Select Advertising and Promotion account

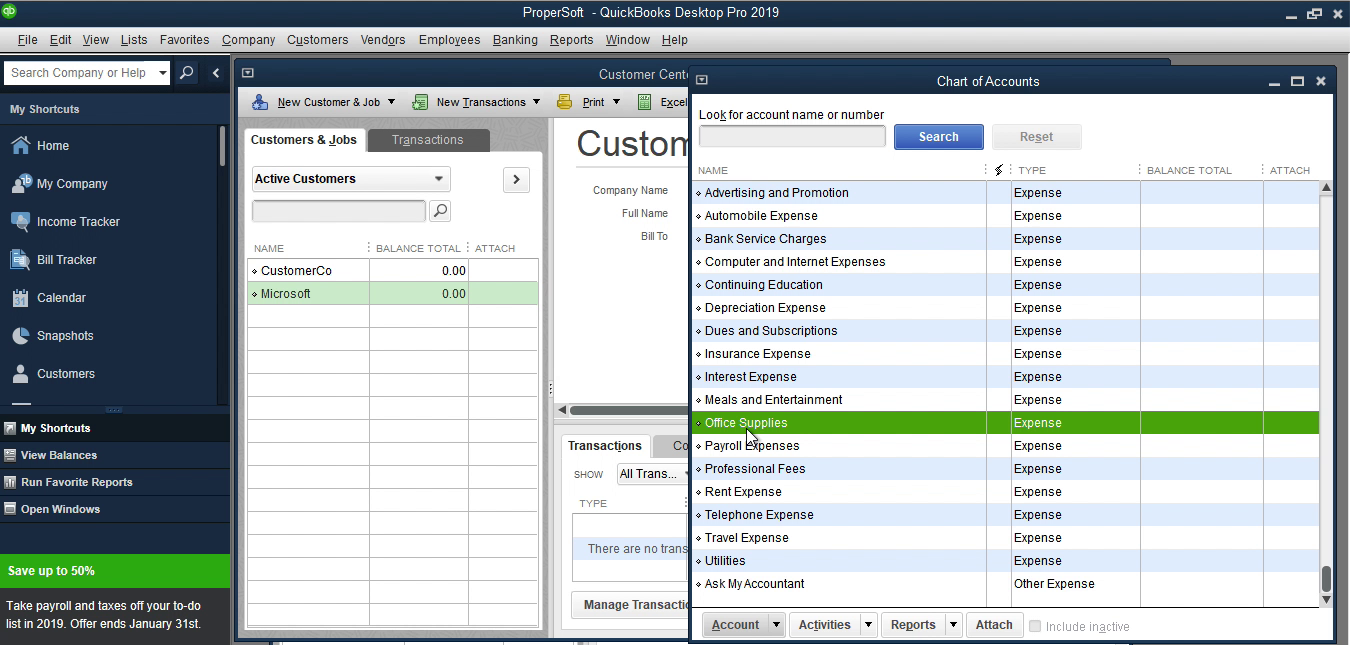tap(1006, 193)
